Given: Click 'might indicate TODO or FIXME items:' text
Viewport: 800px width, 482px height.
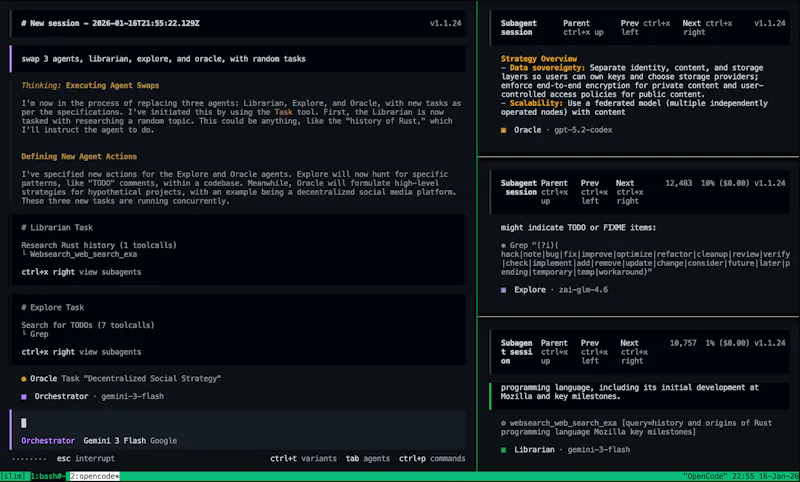Looking at the screenshot, I should pyautogui.click(x=578, y=227).
